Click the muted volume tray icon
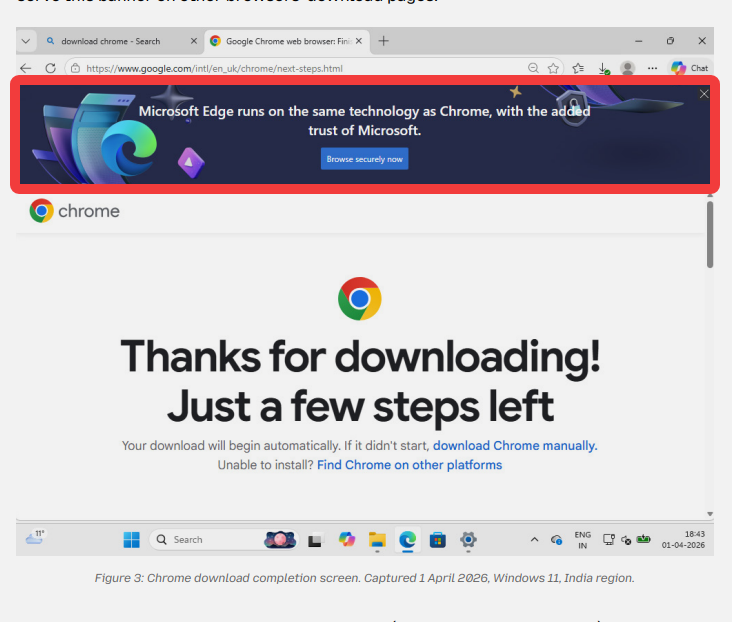Screen dimensions: 732x622 626,540
